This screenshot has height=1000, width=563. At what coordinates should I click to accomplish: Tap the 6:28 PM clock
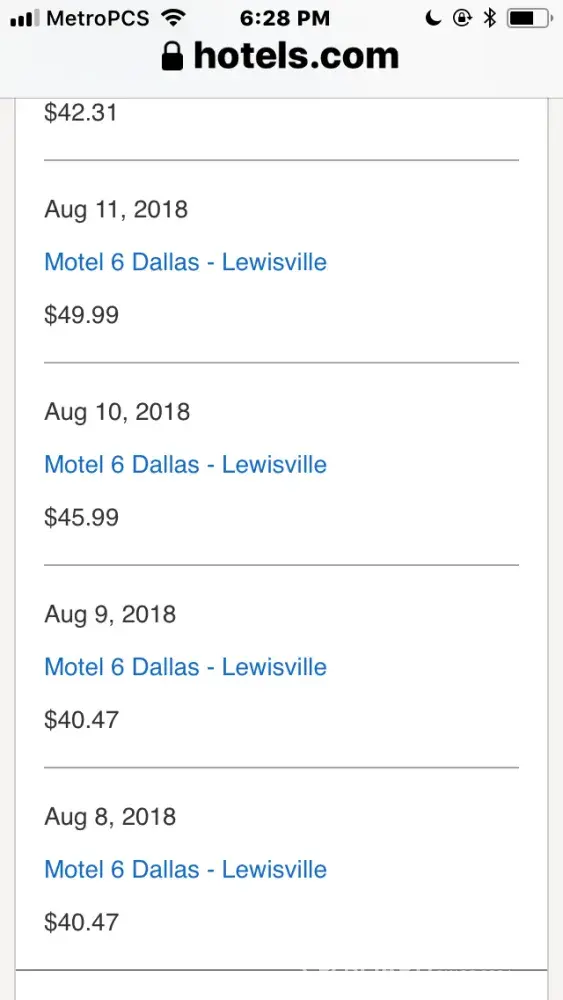coord(285,18)
